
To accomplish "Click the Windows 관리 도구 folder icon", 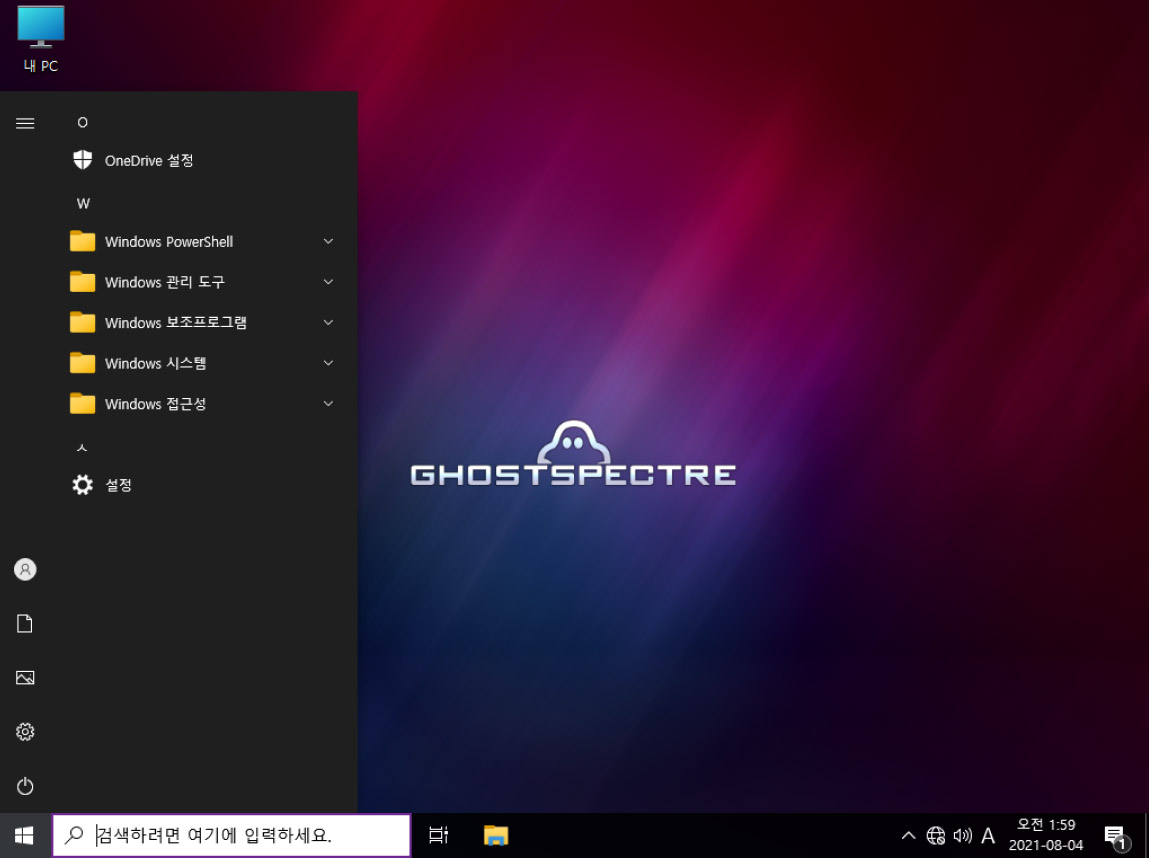I will [82, 281].
